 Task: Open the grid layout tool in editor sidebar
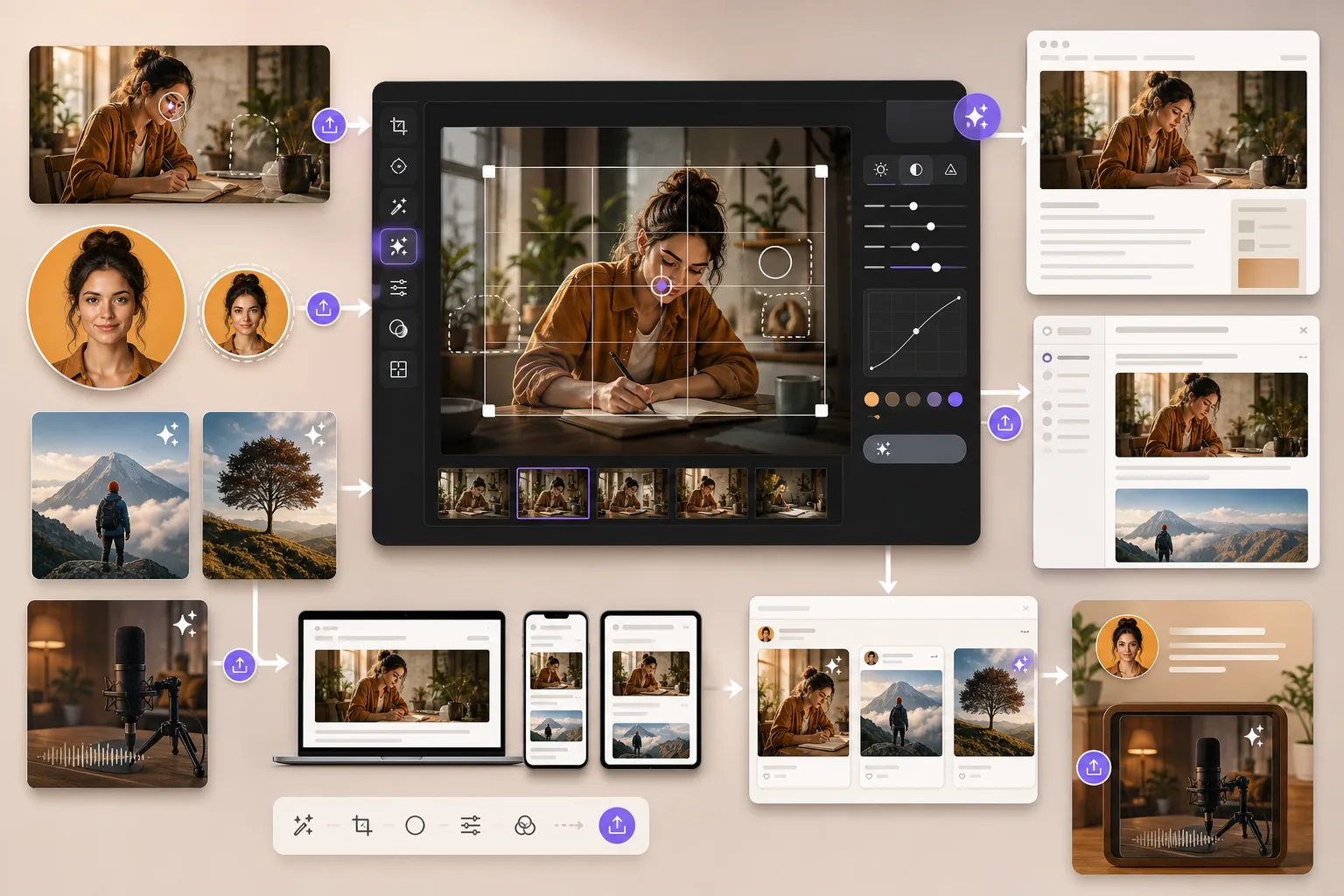[398, 369]
